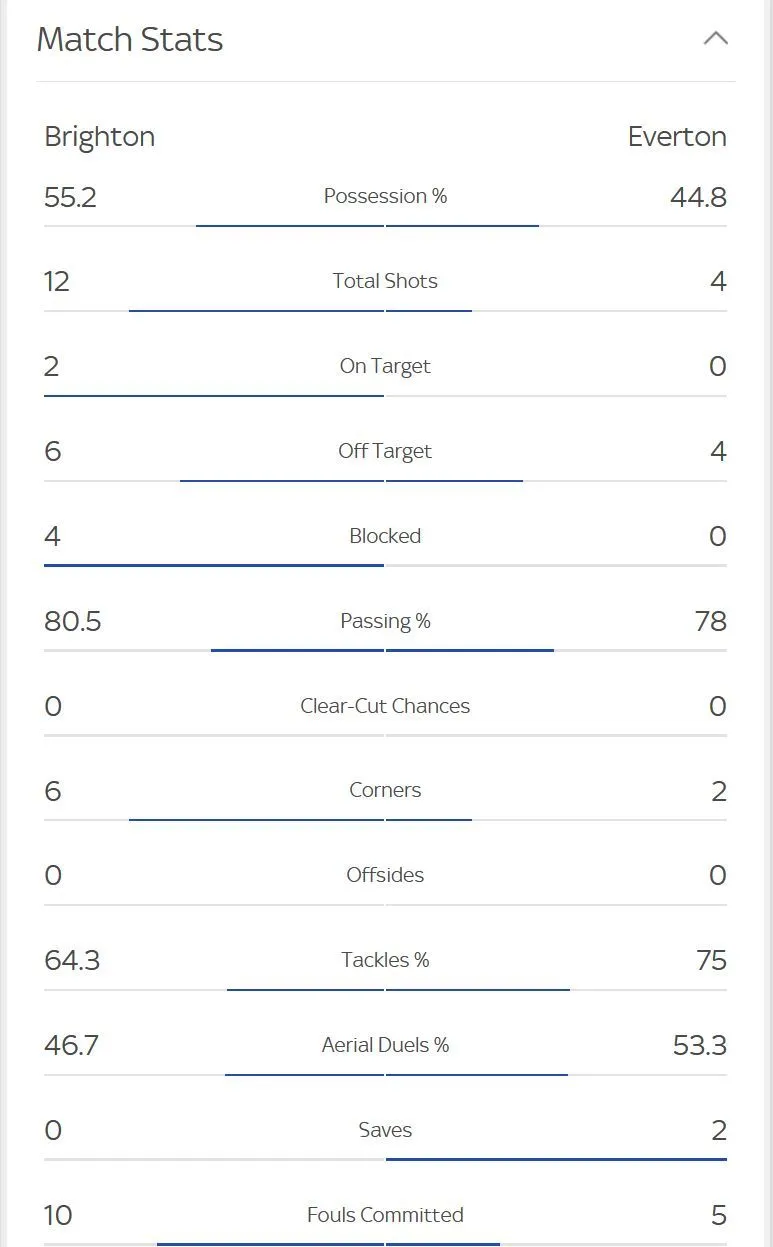Click the Blocked stat label
The width and height of the screenshot is (773, 1247).
tap(385, 536)
